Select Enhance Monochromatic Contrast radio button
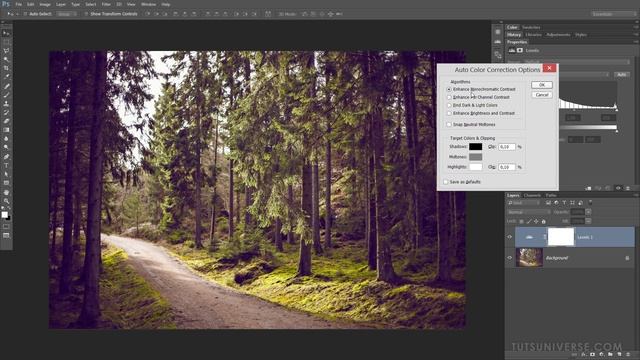The image size is (640, 360). pos(449,89)
